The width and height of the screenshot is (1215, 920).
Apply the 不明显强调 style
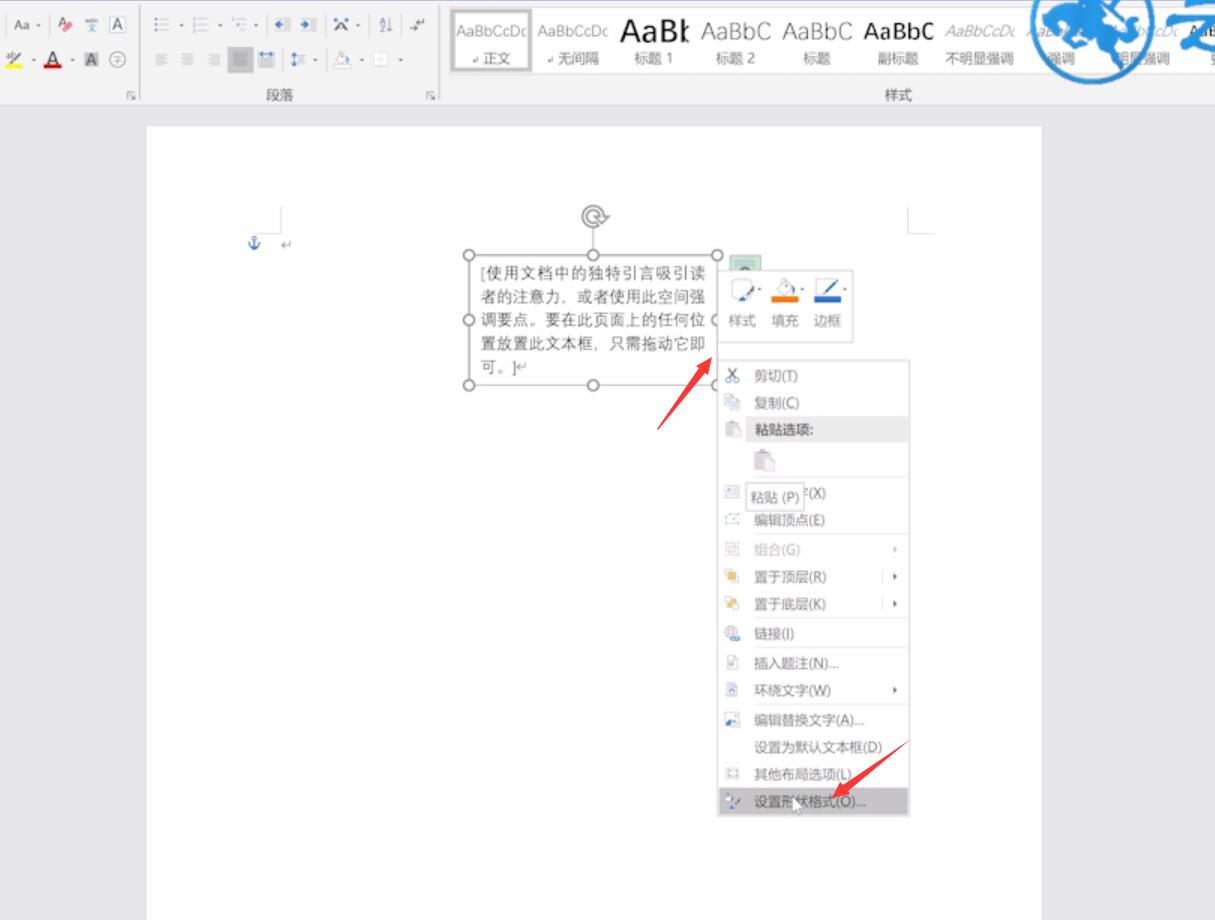tap(979, 40)
